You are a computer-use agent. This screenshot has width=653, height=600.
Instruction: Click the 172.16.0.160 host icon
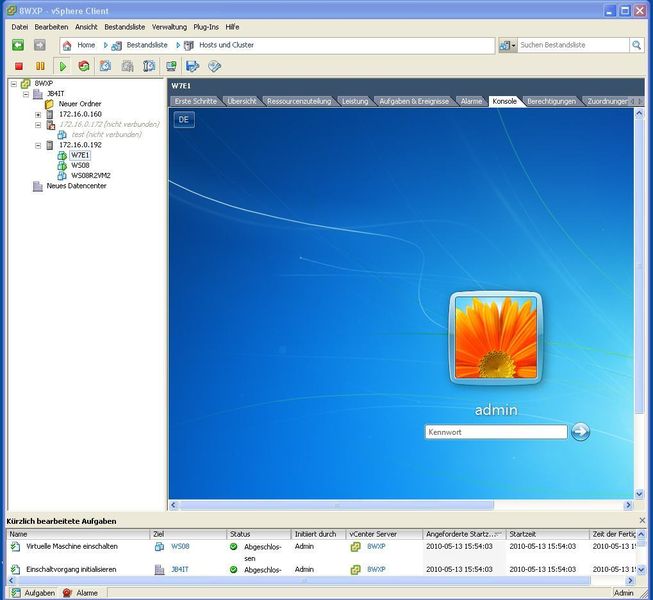click(x=50, y=115)
